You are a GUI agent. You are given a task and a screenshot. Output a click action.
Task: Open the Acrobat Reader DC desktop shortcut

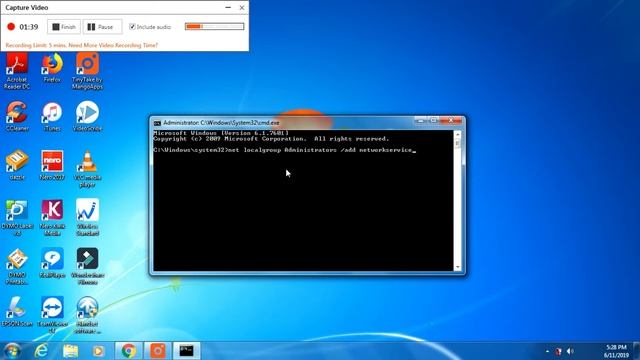tap(17, 70)
